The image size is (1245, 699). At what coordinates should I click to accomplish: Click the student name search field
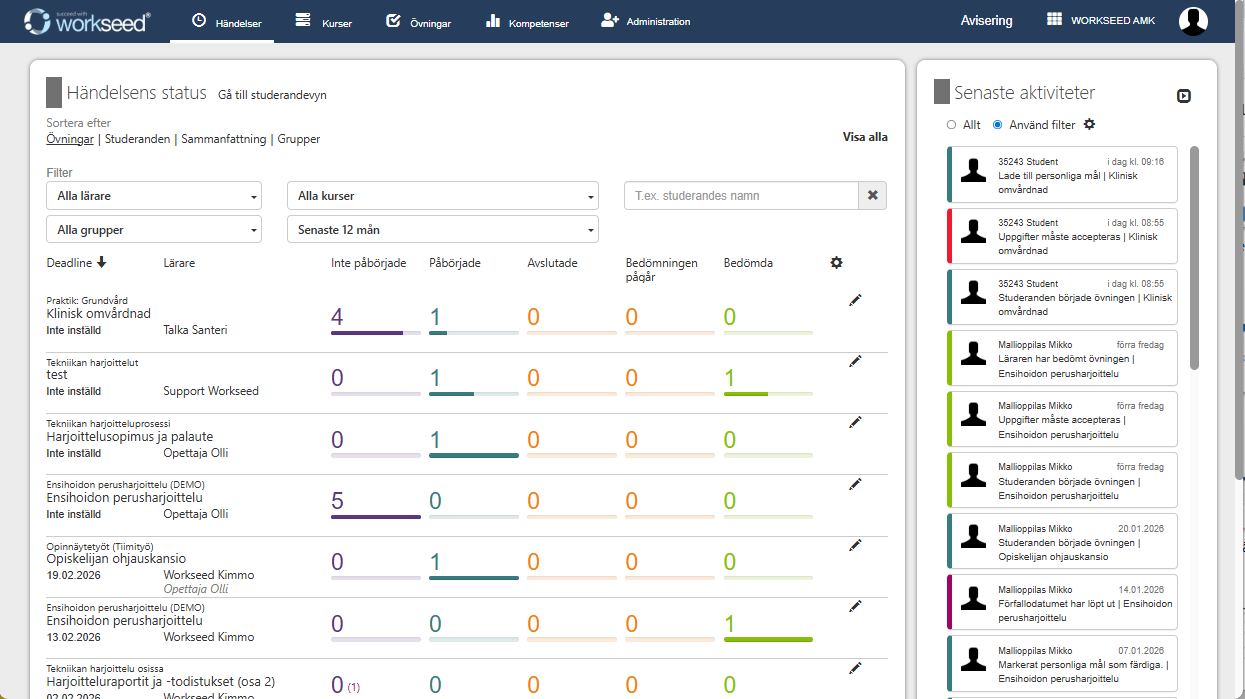(740, 196)
